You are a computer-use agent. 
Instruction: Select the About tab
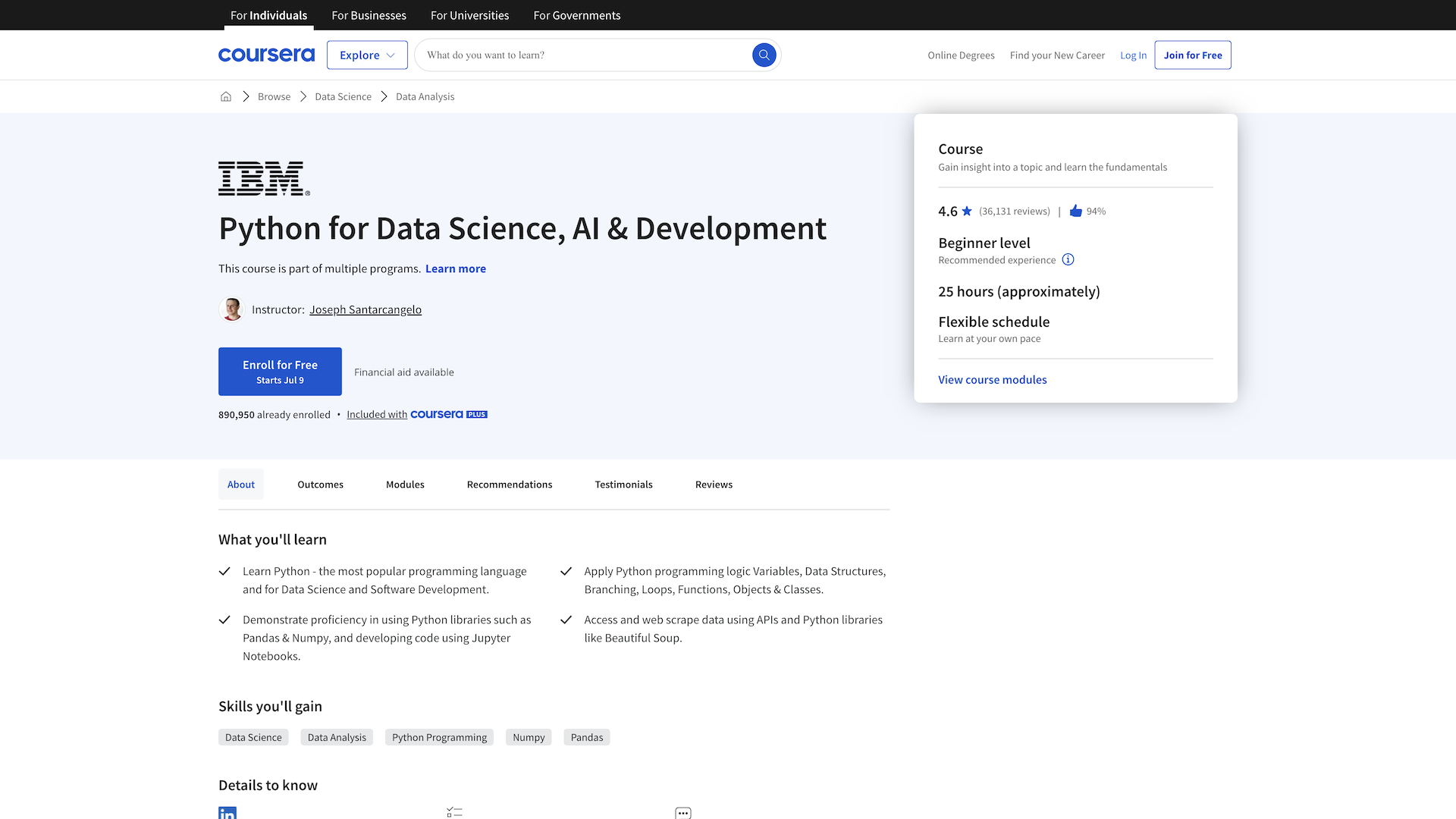click(x=241, y=484)
